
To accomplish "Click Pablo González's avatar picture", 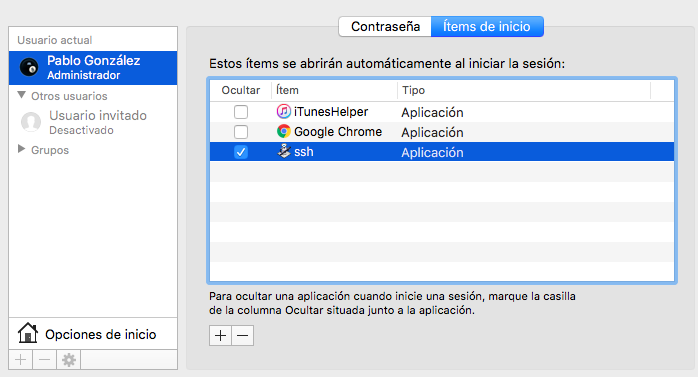I will (x=29, y=68).
